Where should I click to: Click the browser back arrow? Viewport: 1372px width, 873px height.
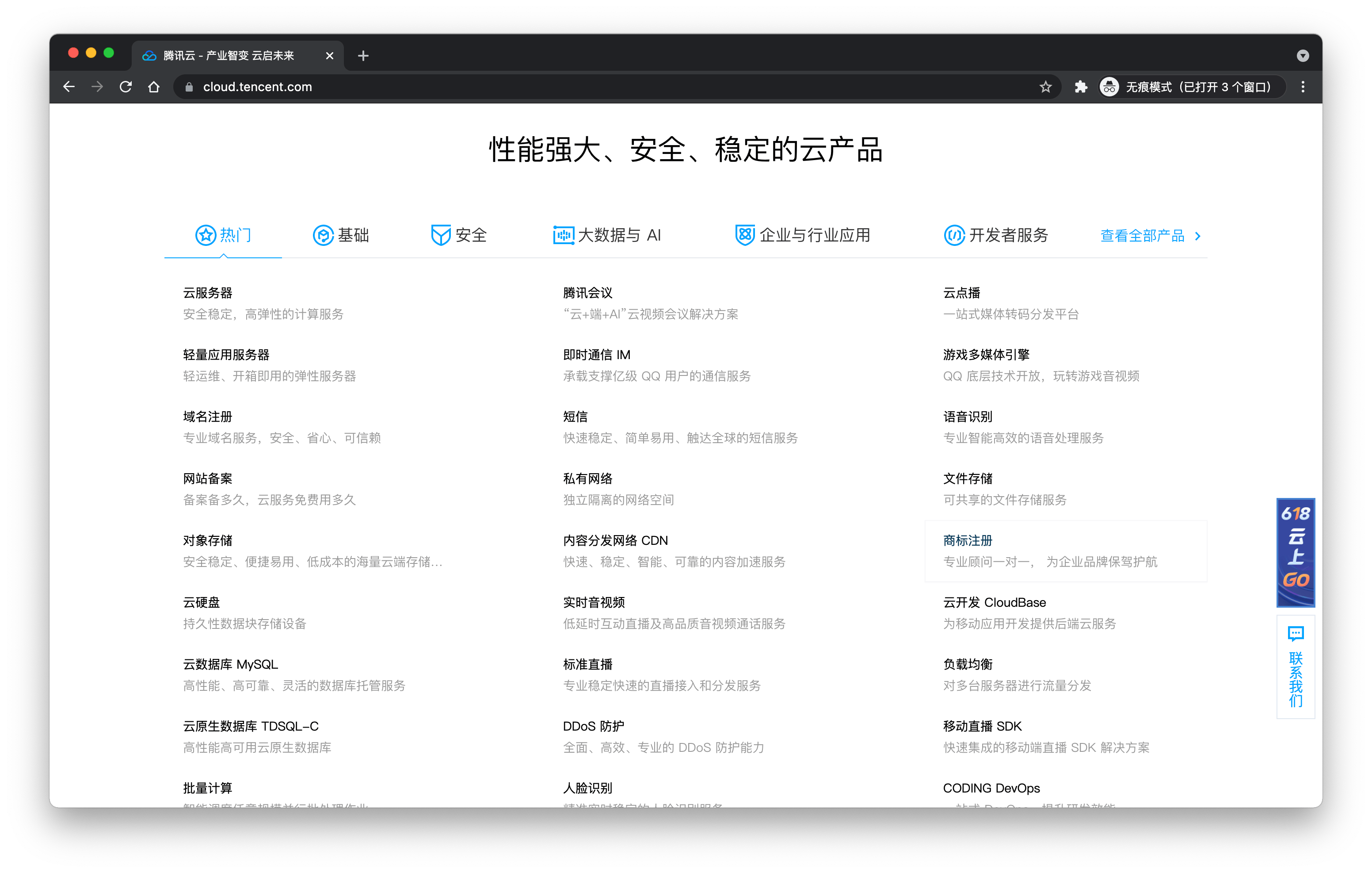[x=69, y=87]
